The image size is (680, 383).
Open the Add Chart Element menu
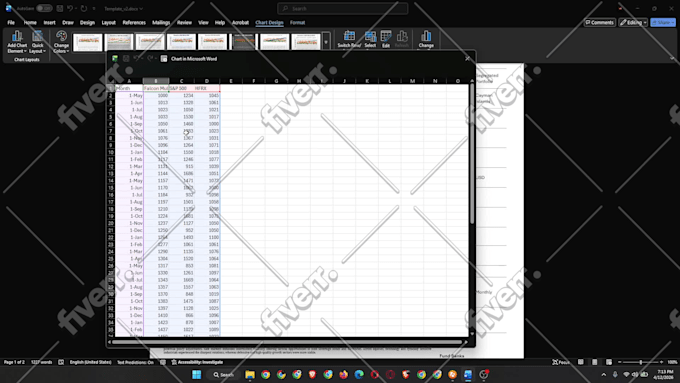(17, 42)
